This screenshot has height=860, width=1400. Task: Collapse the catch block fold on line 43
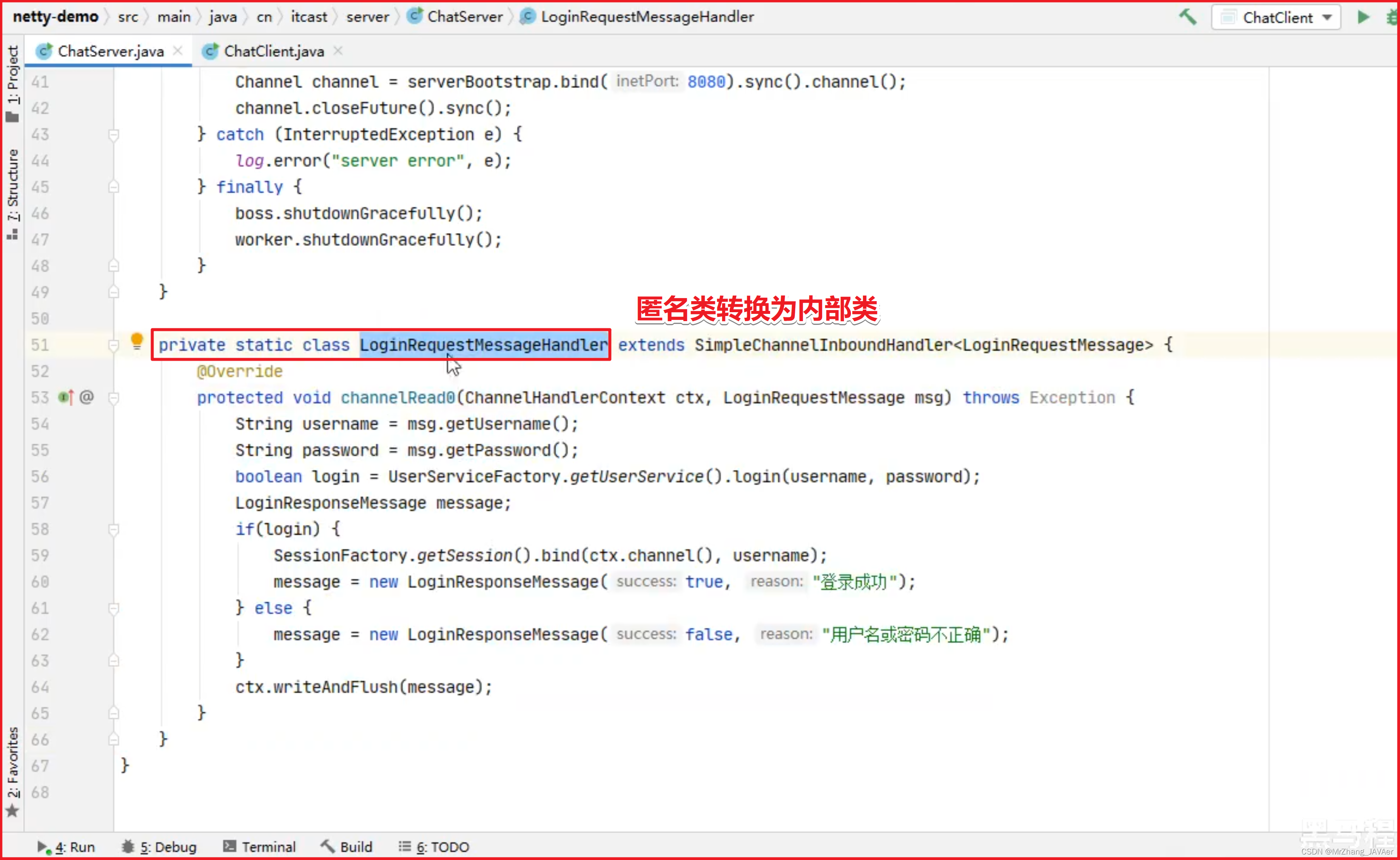pos(114,135)
